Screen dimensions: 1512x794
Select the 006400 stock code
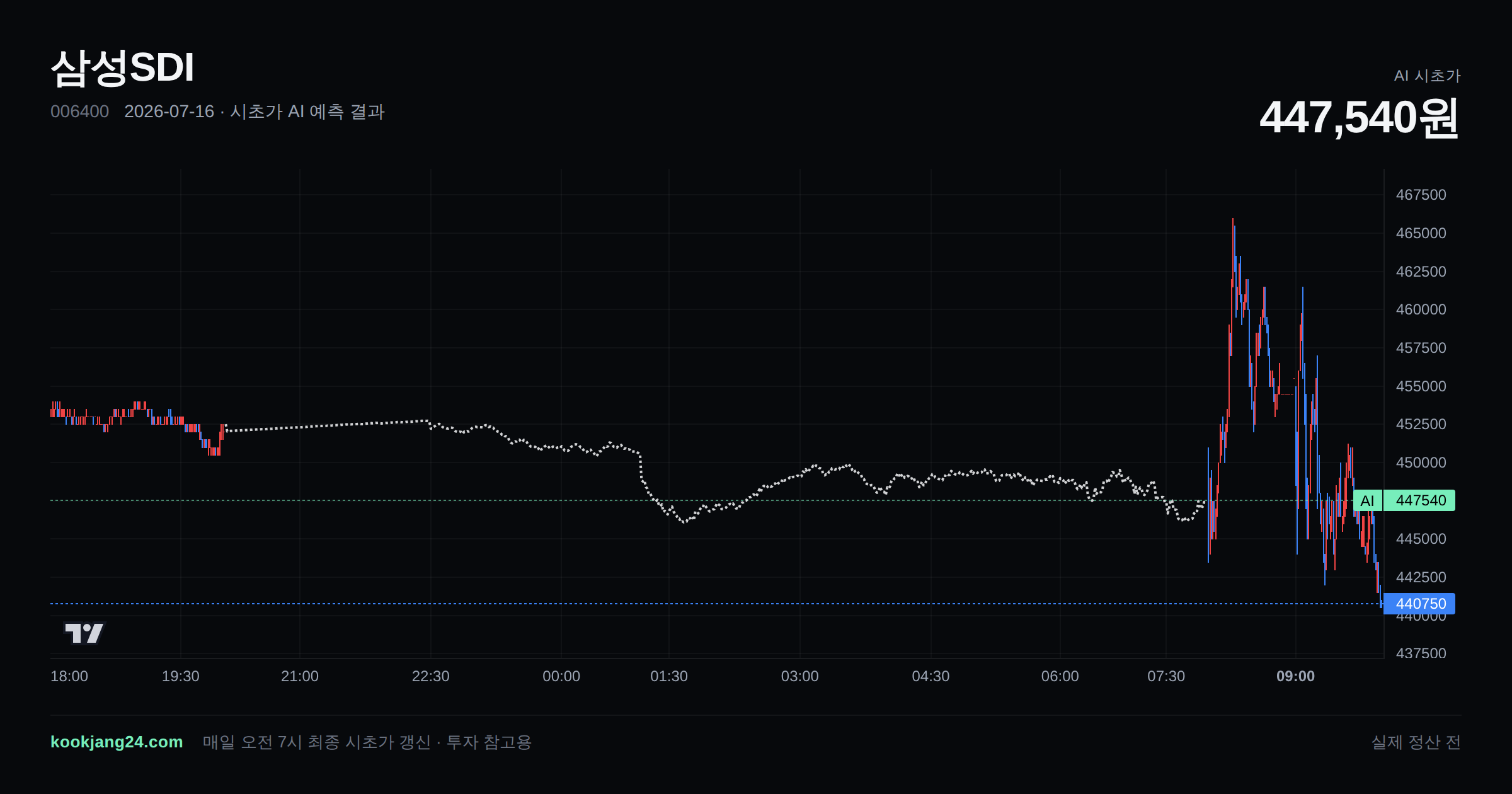(x=79, y=112)
